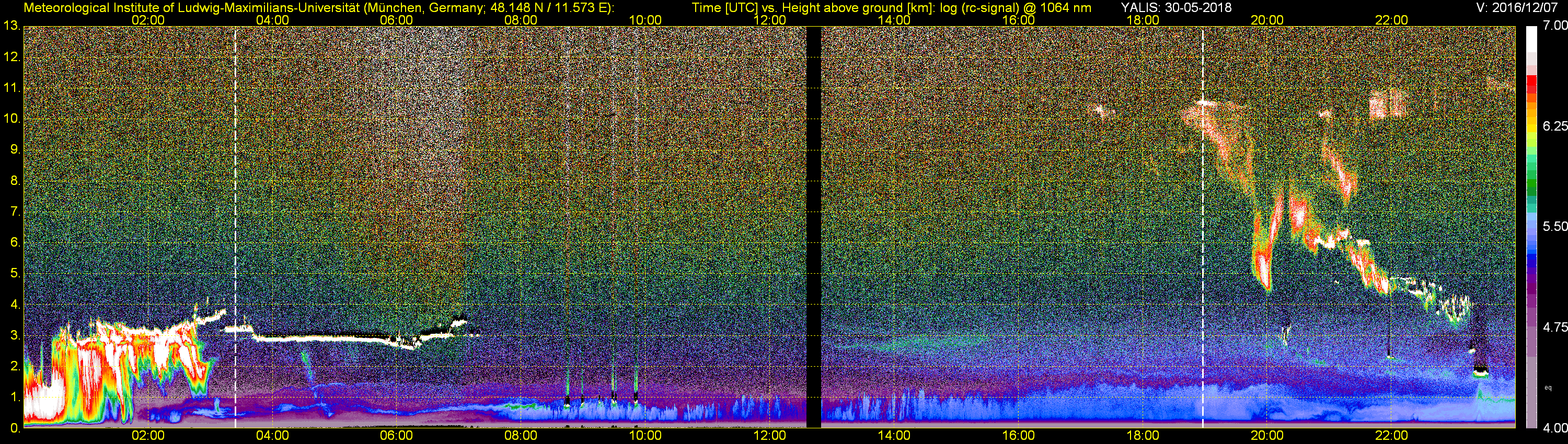Select 06:00 on the upper time axis
The height and width of the screenshot is (444, 1568).
(396, 20)
